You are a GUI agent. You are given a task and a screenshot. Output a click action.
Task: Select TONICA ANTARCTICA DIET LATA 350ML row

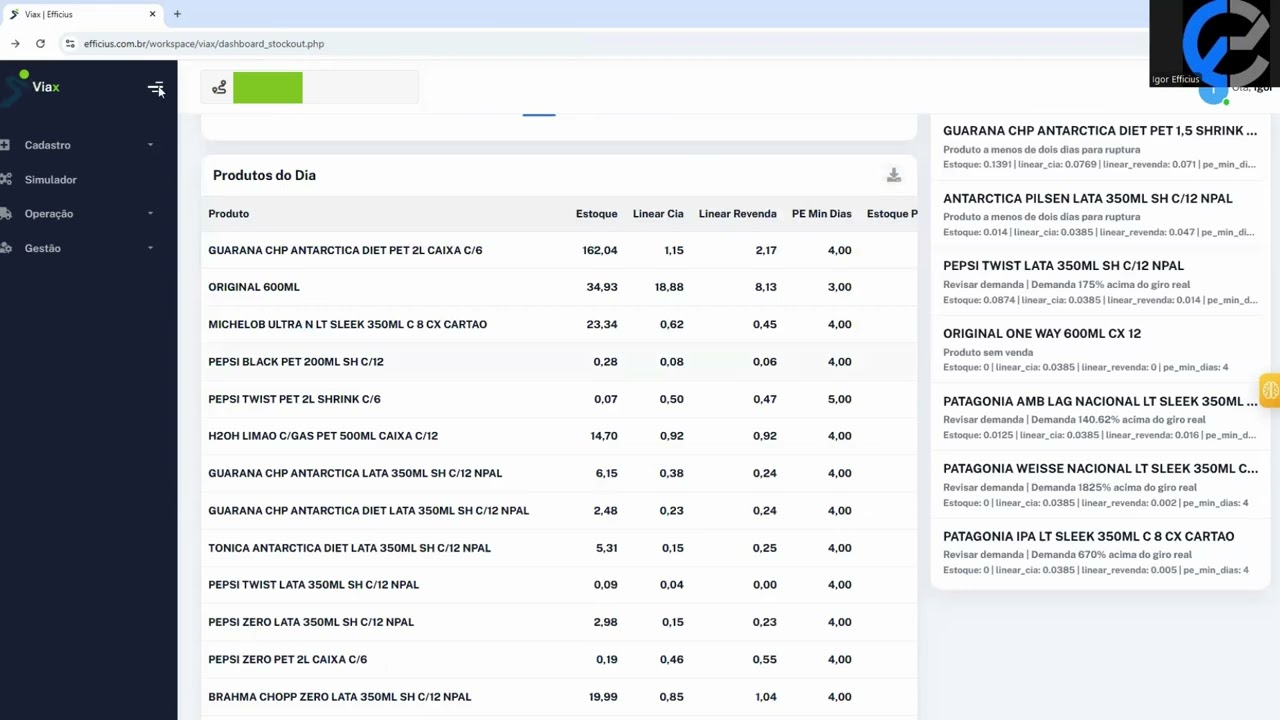559,548
